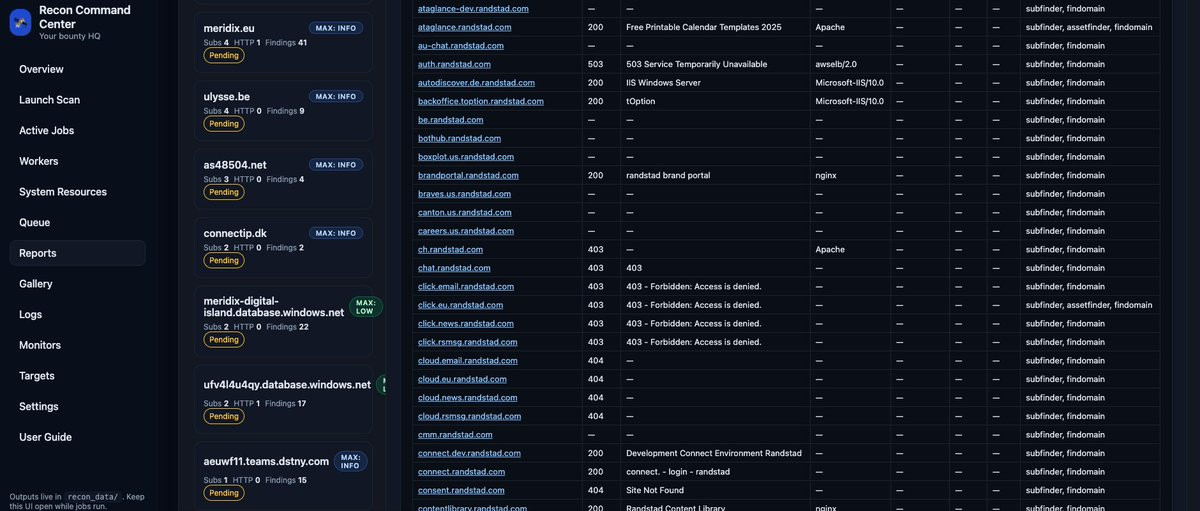Screen dimensions: 1200x511
Task: Open click.news.randstad.com link
Action: [466, 323]
